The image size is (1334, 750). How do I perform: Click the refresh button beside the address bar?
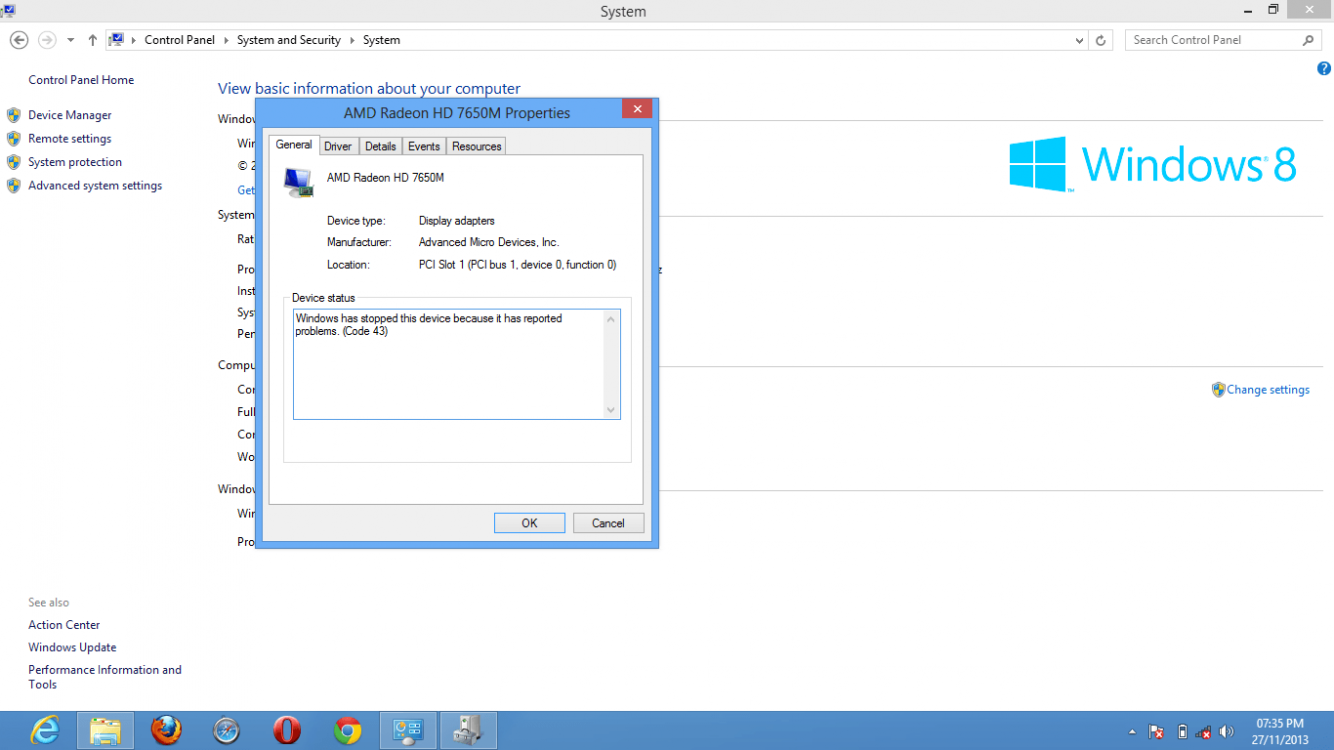point(1101,40)
